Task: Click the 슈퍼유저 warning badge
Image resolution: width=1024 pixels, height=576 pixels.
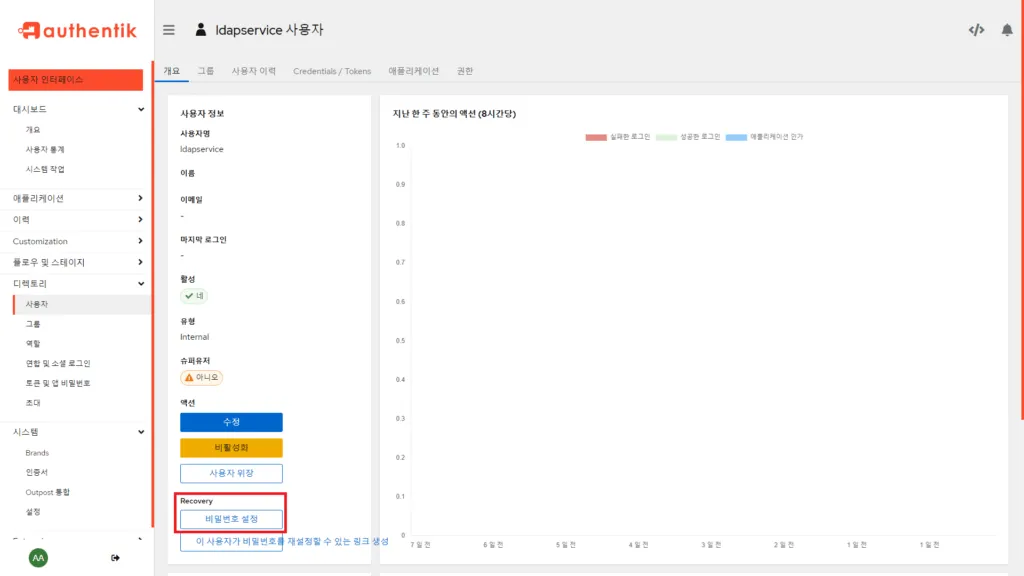Action: pos(201,377)
